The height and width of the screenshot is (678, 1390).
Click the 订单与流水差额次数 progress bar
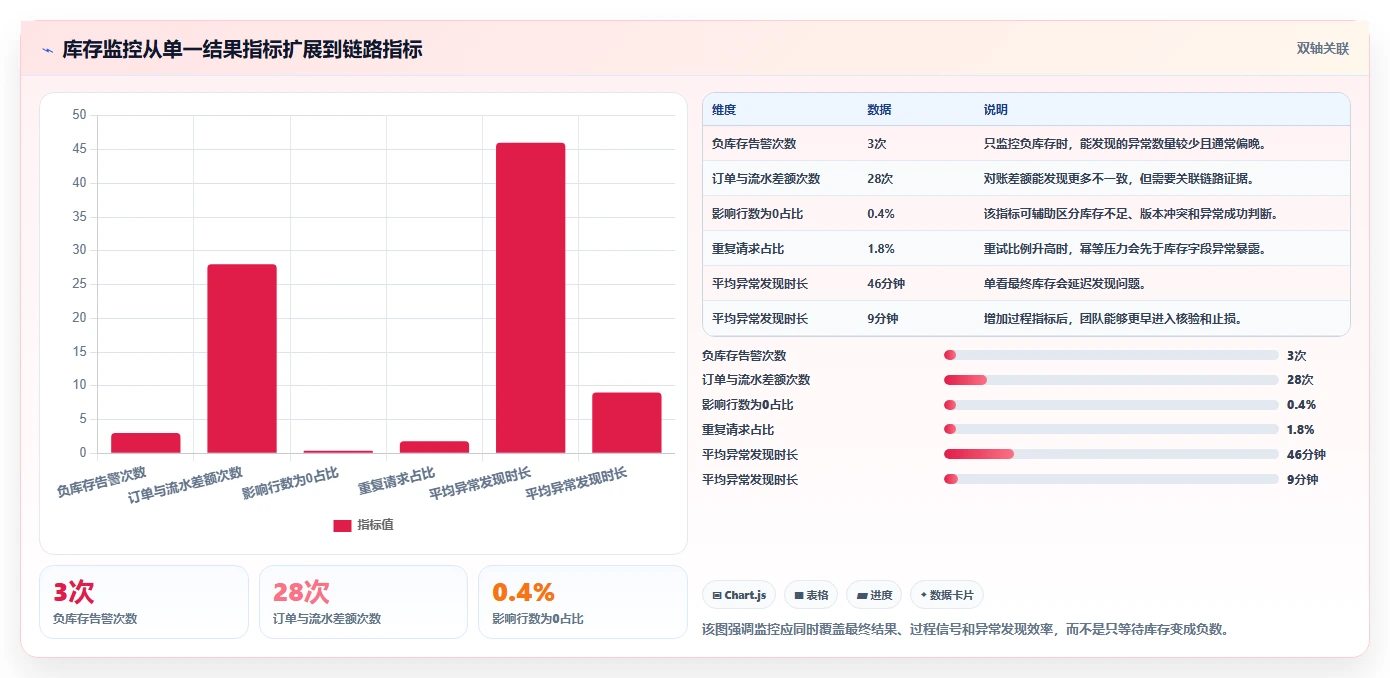point(1111,380)
